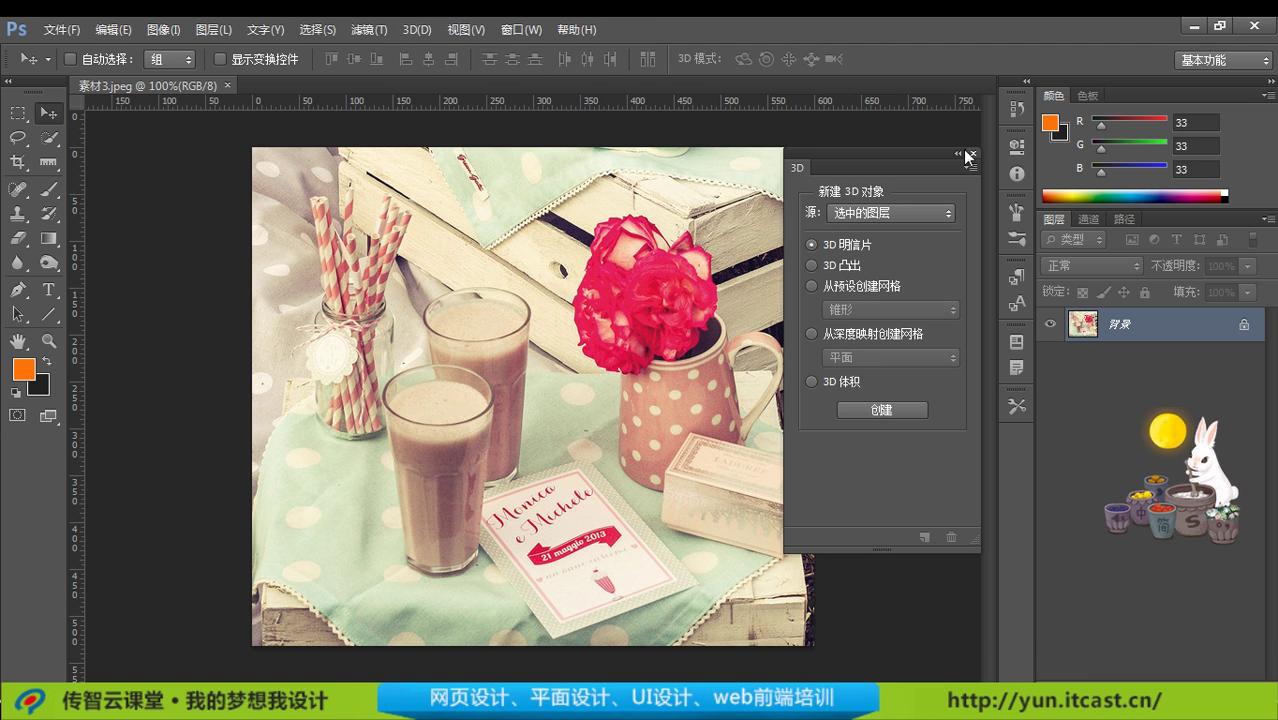This screenshot has width=1278, height=720.
Task: Choose the Horizontal Type tool
Action: click(48, 289)
